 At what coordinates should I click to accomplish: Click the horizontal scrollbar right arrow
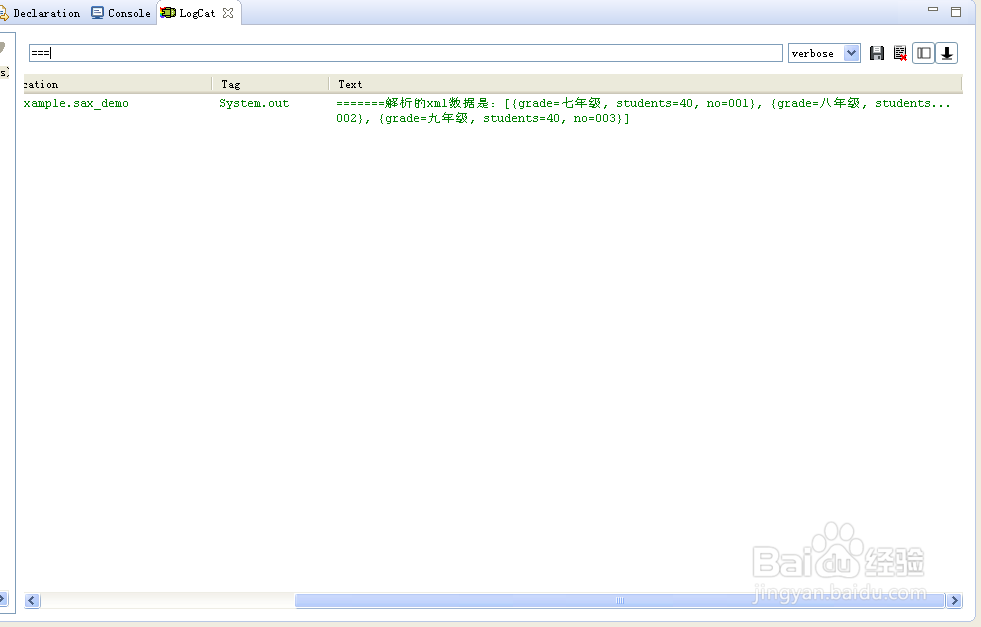click(x=954, y=601)
